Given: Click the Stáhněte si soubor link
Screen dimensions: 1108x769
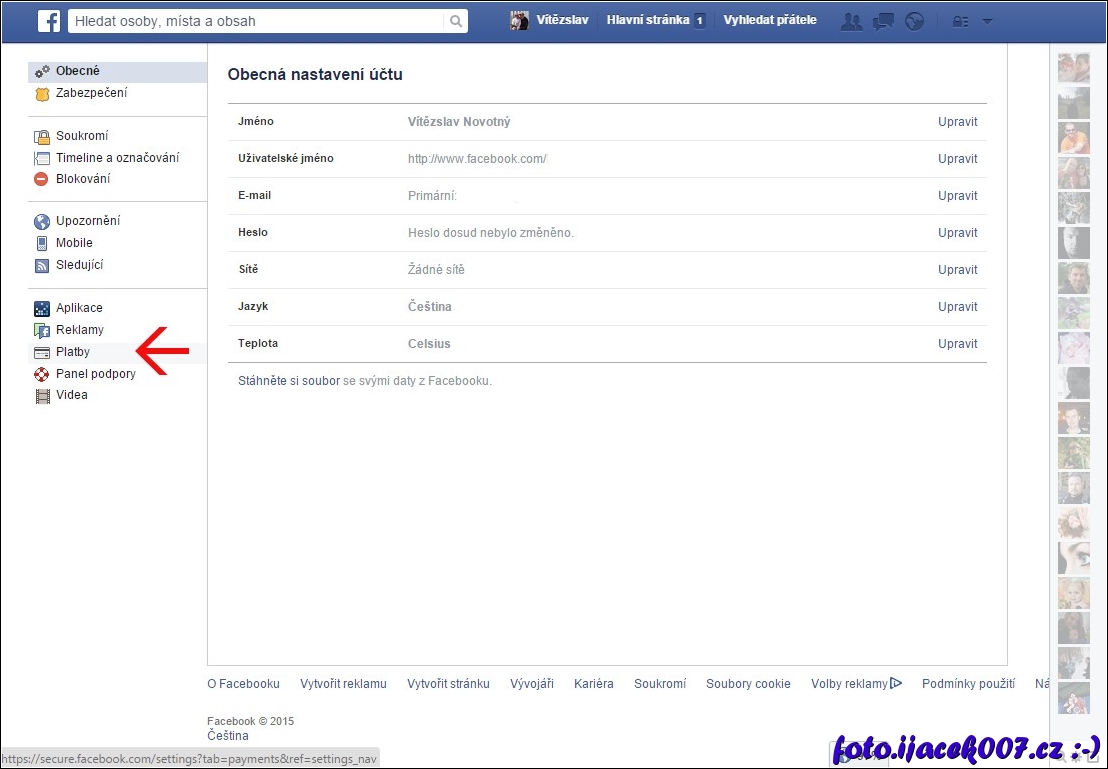Looking at the screenshot, I should (288, 381).
